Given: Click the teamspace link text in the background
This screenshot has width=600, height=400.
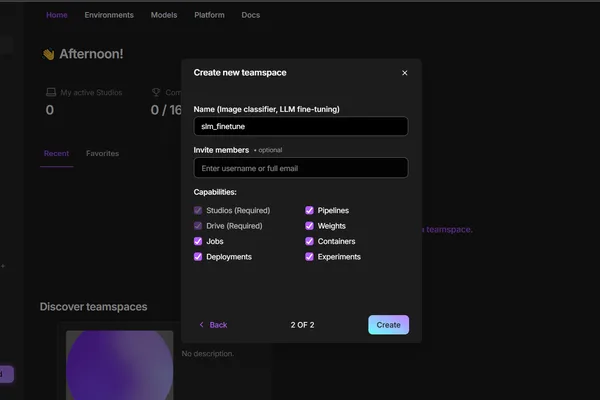Looking at the screenshot, I should (x=447, y=230).
